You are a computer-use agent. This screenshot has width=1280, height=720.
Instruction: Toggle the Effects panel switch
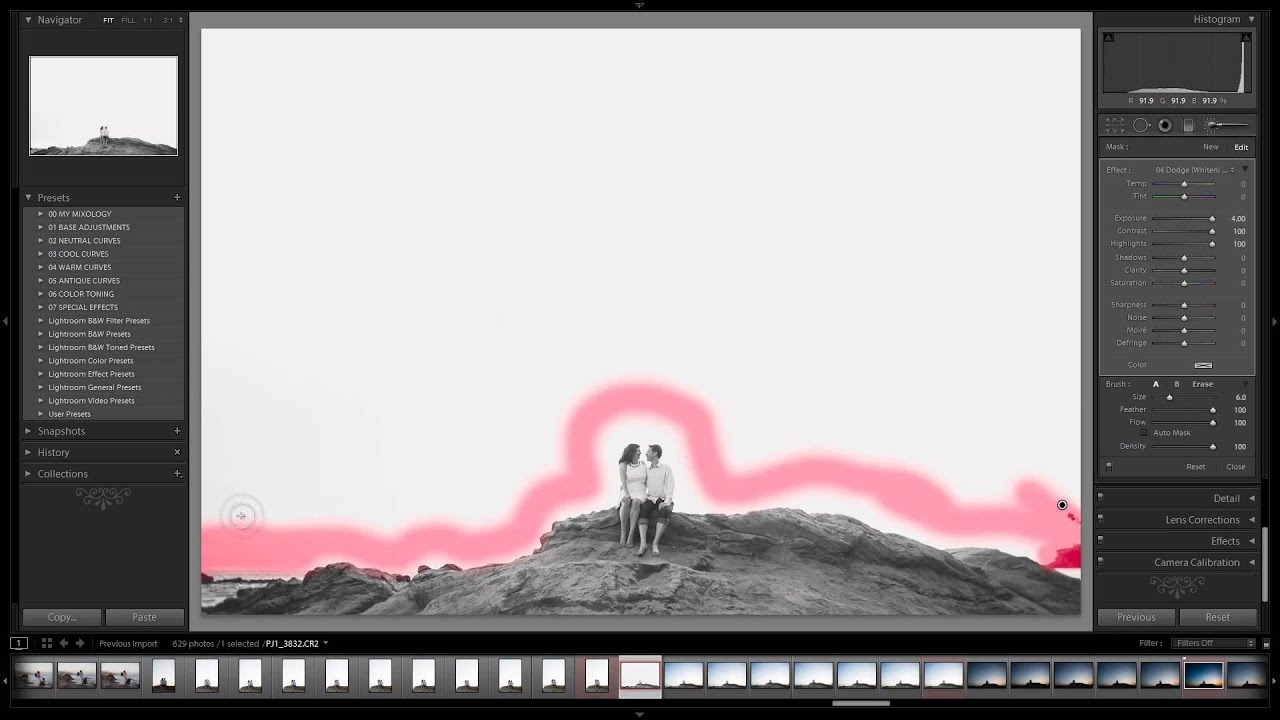[x=1100, y=539]
